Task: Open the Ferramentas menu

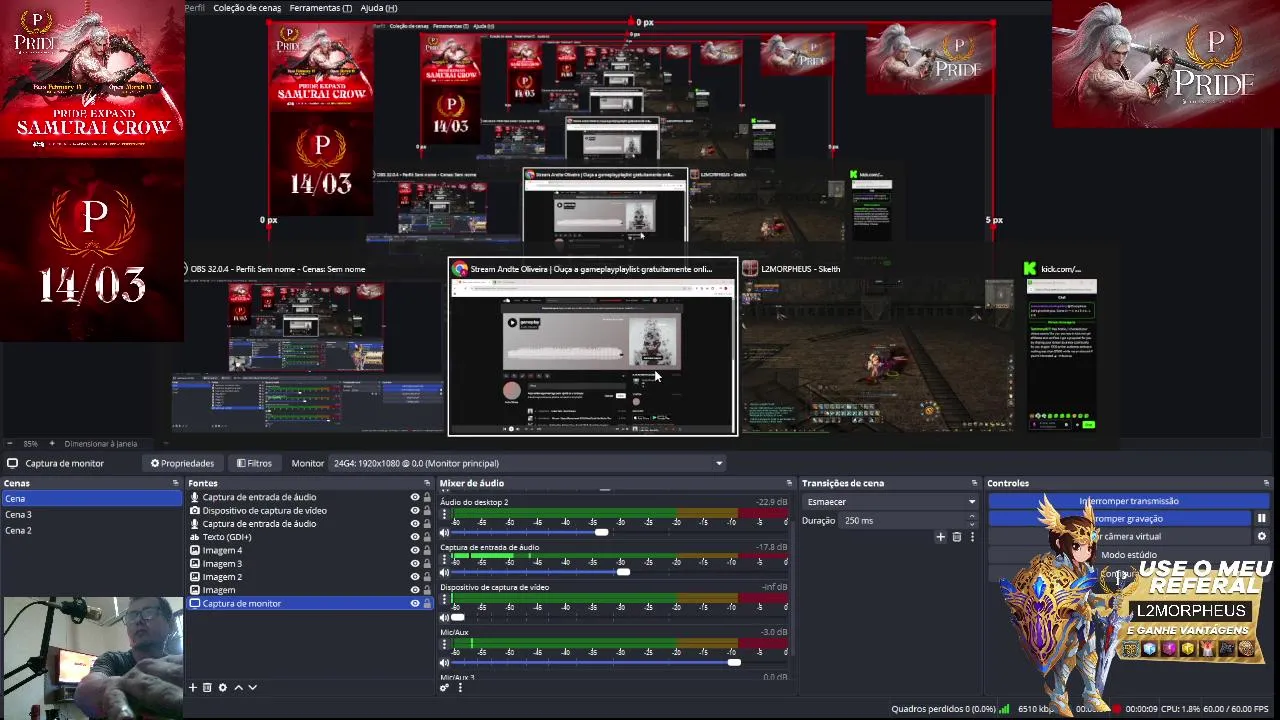Action: click(320, 8)
